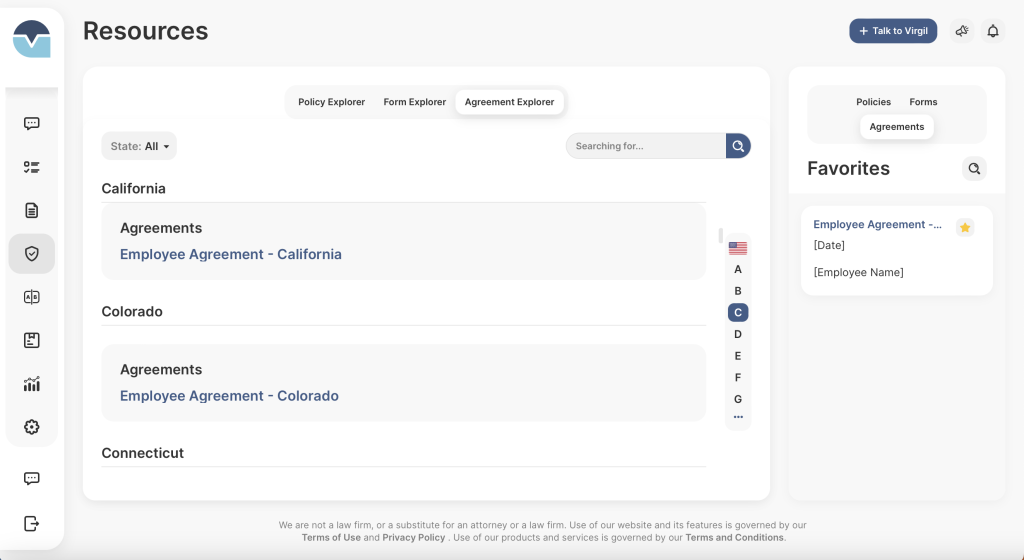
Task: Open the State: All dropdown
Action: (x=139, y=146)
